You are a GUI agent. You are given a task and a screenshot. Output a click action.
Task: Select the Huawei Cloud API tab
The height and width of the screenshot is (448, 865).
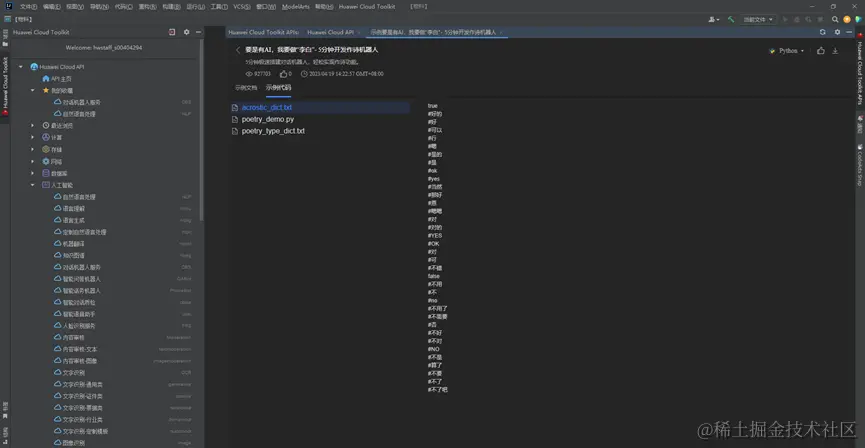pyautogui.click(x=330, y=32)
